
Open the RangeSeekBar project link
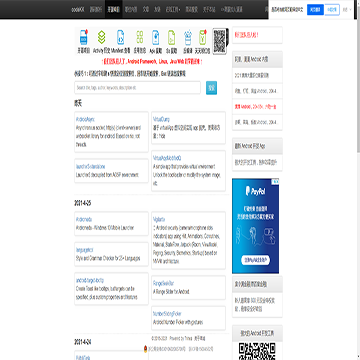point(163,283)
